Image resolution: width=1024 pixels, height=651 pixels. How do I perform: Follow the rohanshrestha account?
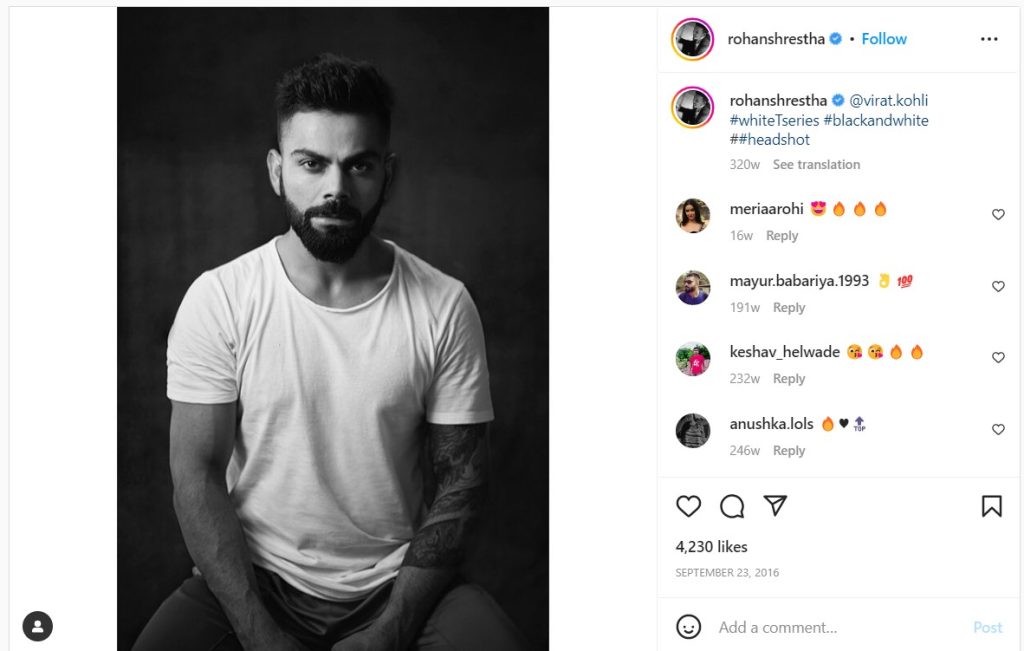click(884, 39)
